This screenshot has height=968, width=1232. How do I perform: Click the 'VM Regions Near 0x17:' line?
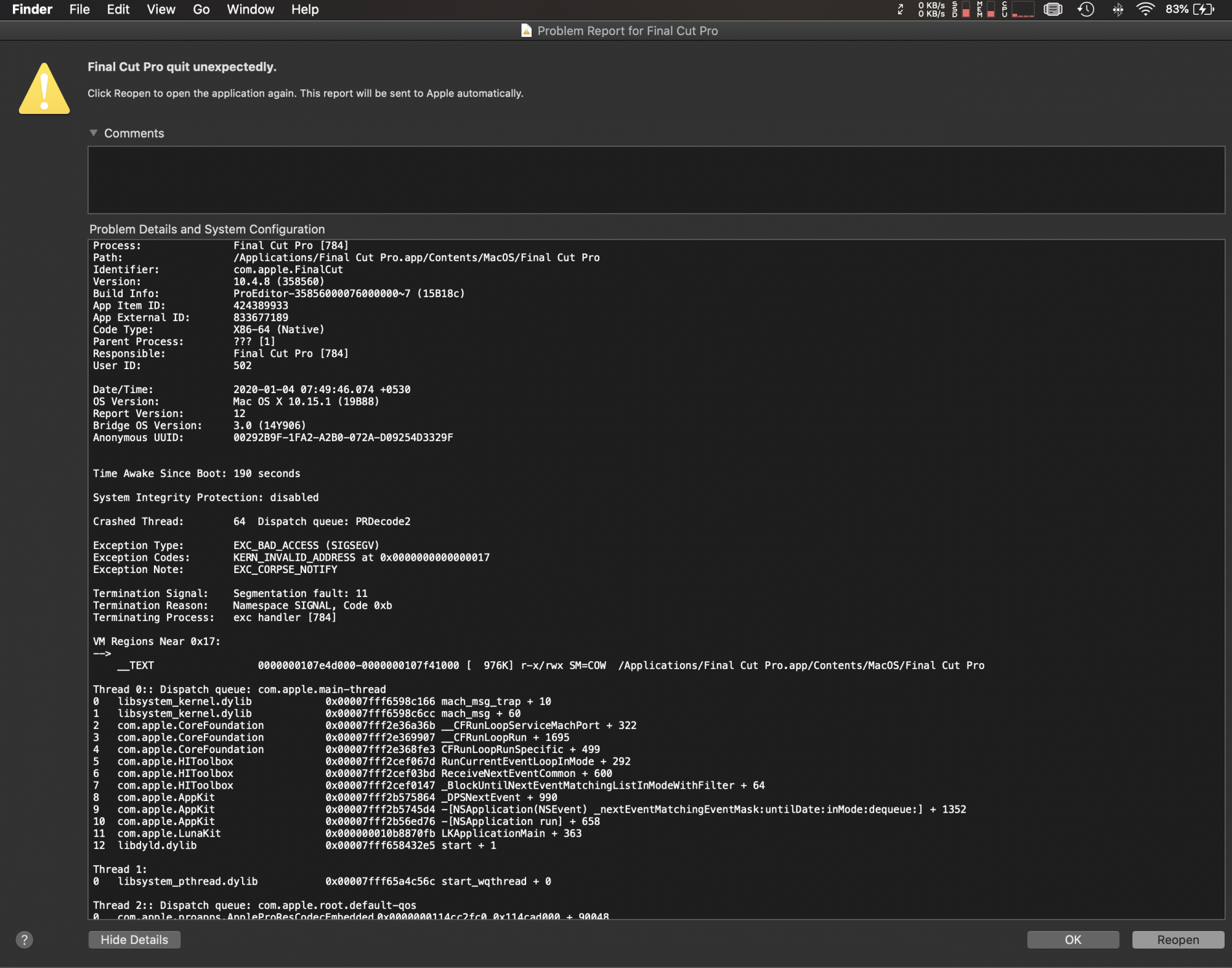point(156,642)
